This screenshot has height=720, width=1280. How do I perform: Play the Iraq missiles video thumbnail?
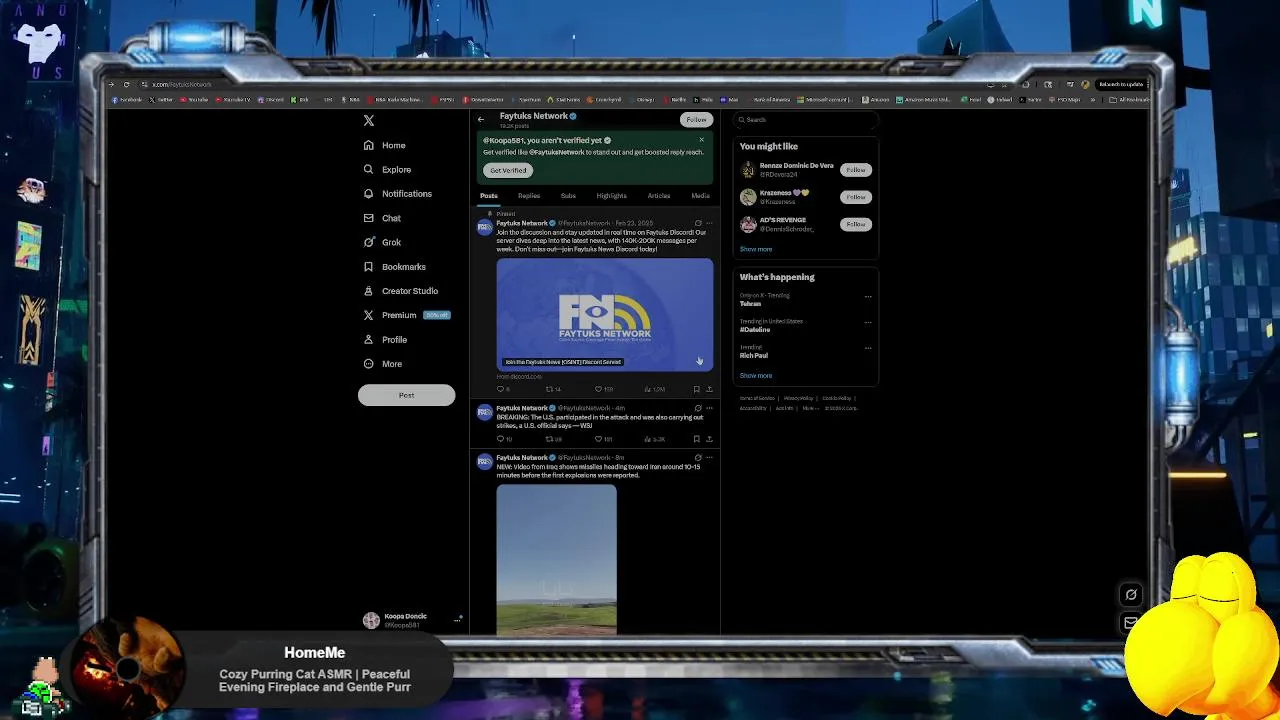557,559
